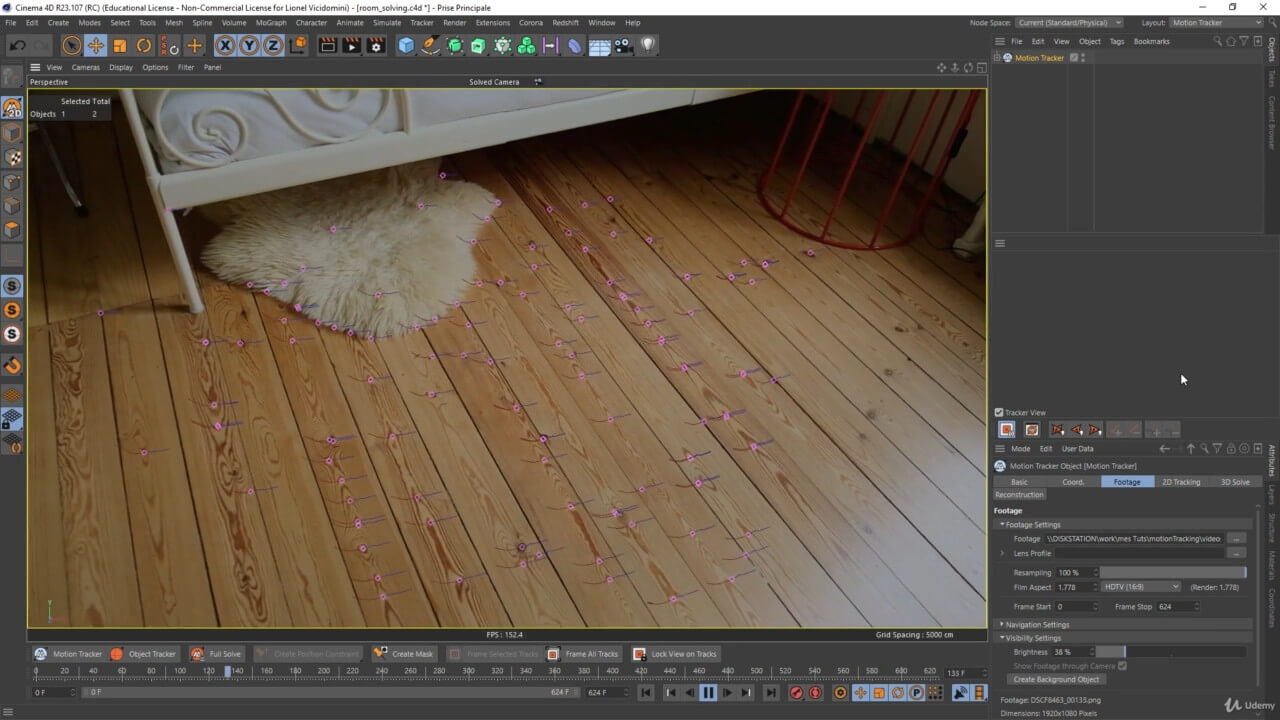The height and width of the screenshot is (720, 1280).
Task: Uncheck the Tracker View checkbox
Action: tap(999, 412)
